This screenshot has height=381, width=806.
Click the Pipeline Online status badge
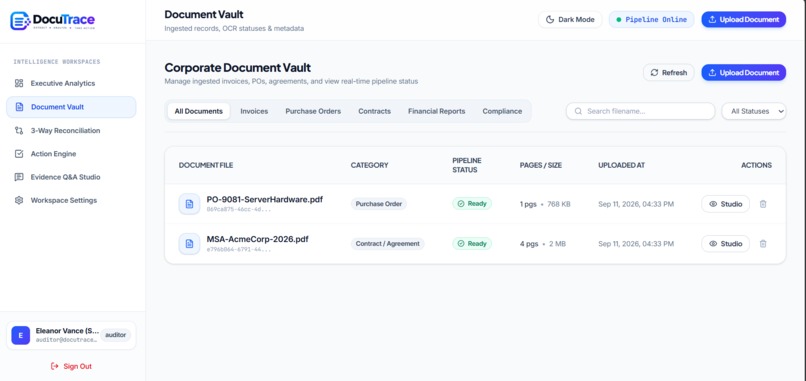pyautogui.click(x=651, y=20)
